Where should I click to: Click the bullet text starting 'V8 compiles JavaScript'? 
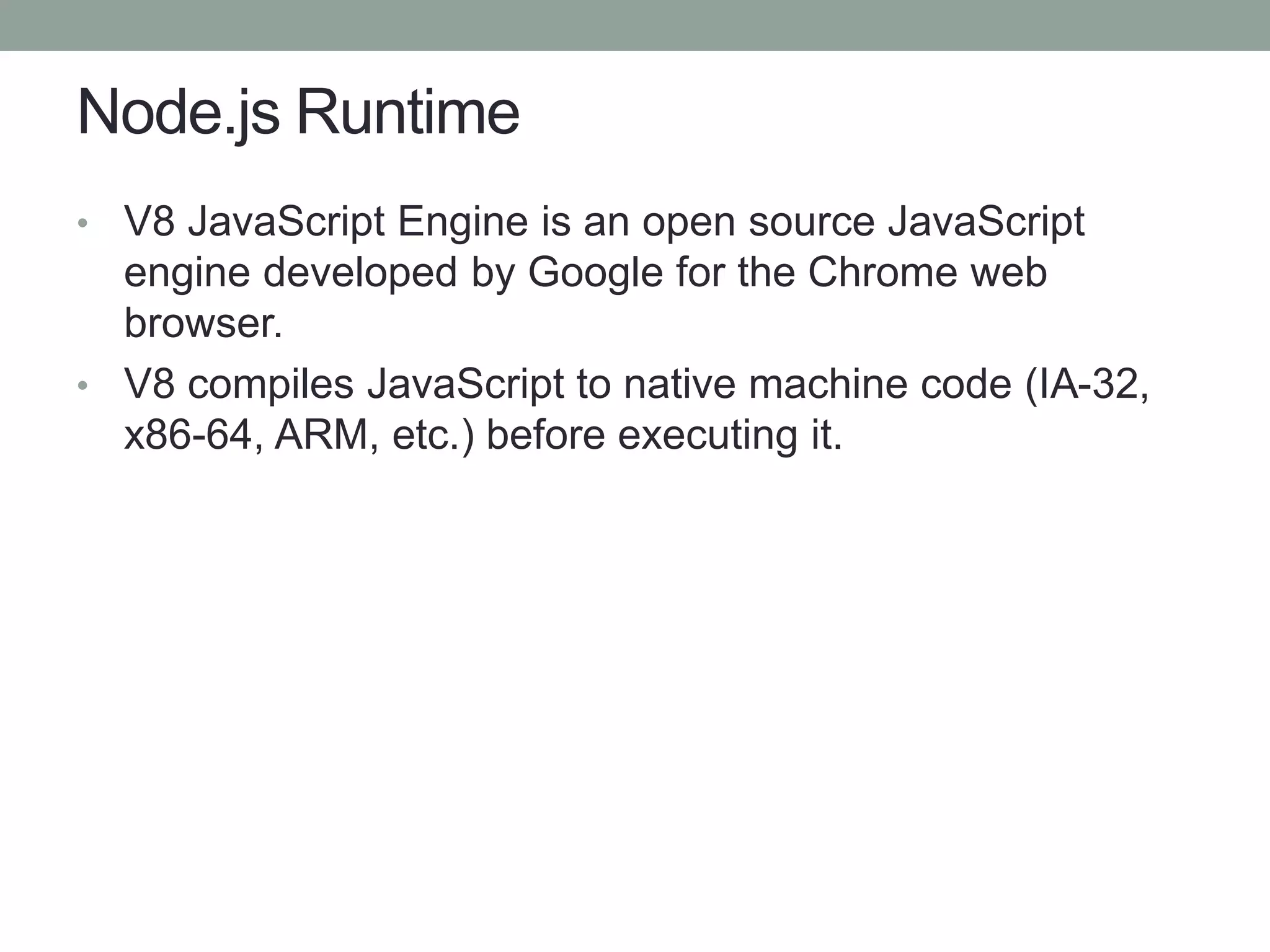click(637, 409)
